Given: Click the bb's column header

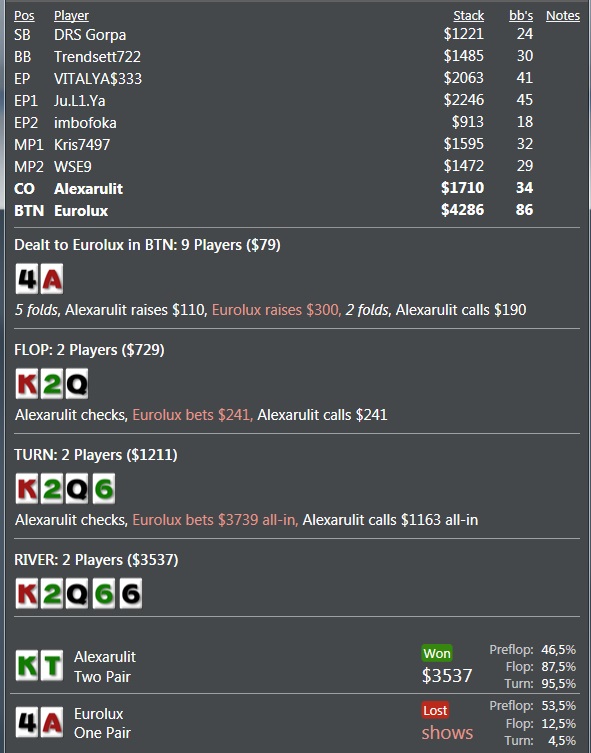Looking at the screenshot, I should (x=521, y=16).
